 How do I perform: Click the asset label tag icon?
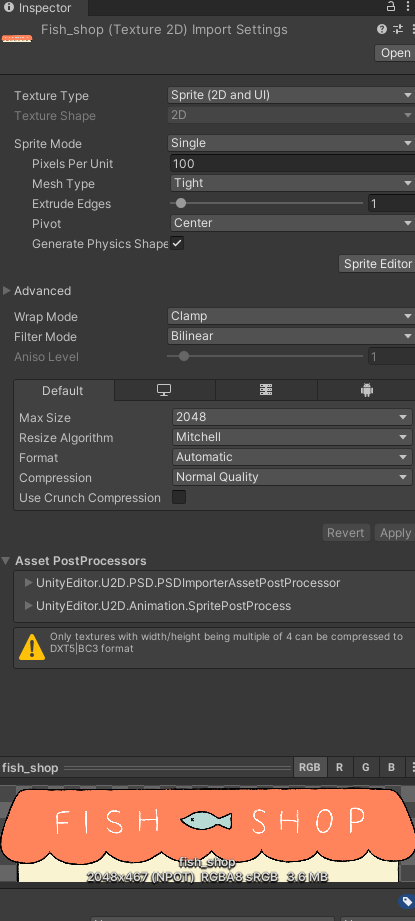[406, 902]
